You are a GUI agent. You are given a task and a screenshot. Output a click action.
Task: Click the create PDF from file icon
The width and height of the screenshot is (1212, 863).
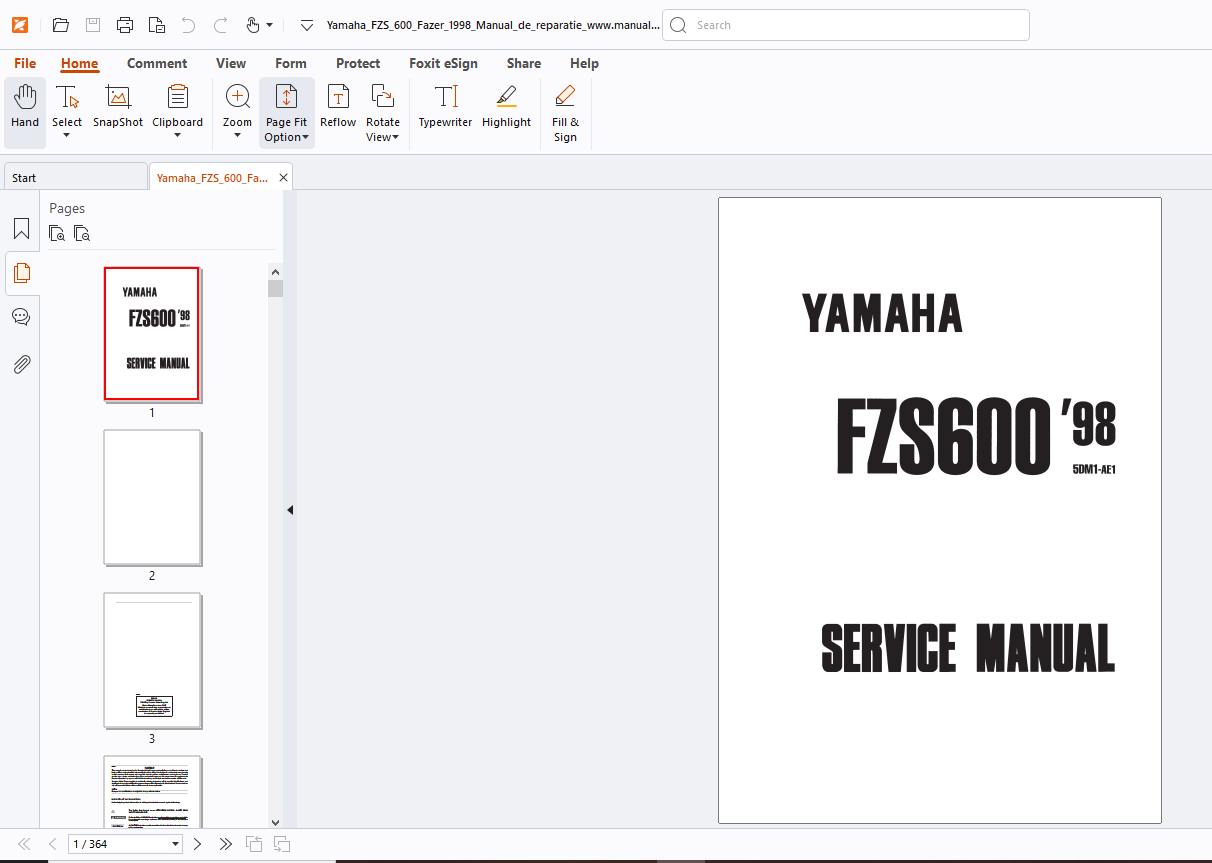pos(156,25)
